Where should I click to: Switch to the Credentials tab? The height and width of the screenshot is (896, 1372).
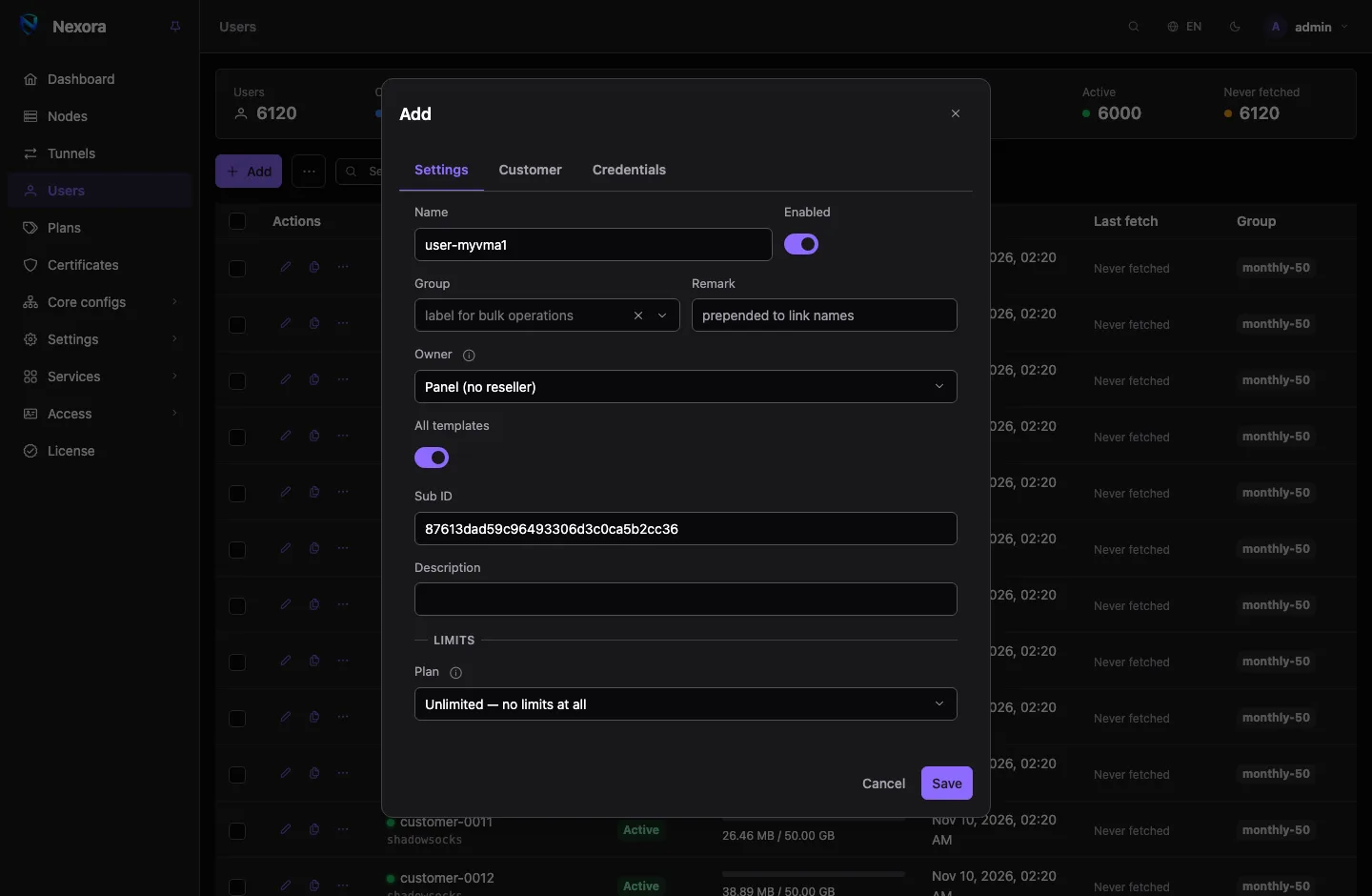point(630,170)
